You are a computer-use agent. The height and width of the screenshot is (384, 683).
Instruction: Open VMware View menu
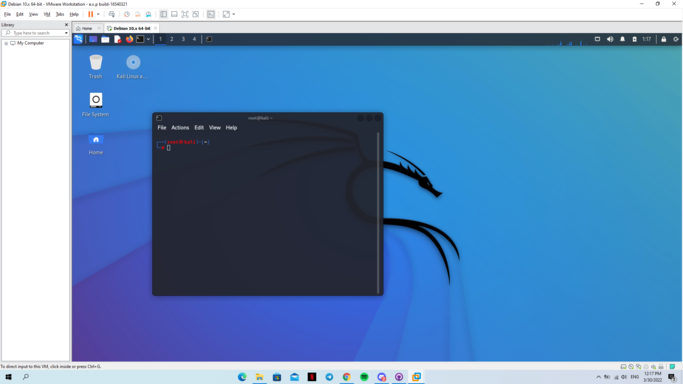click(33, 14)
